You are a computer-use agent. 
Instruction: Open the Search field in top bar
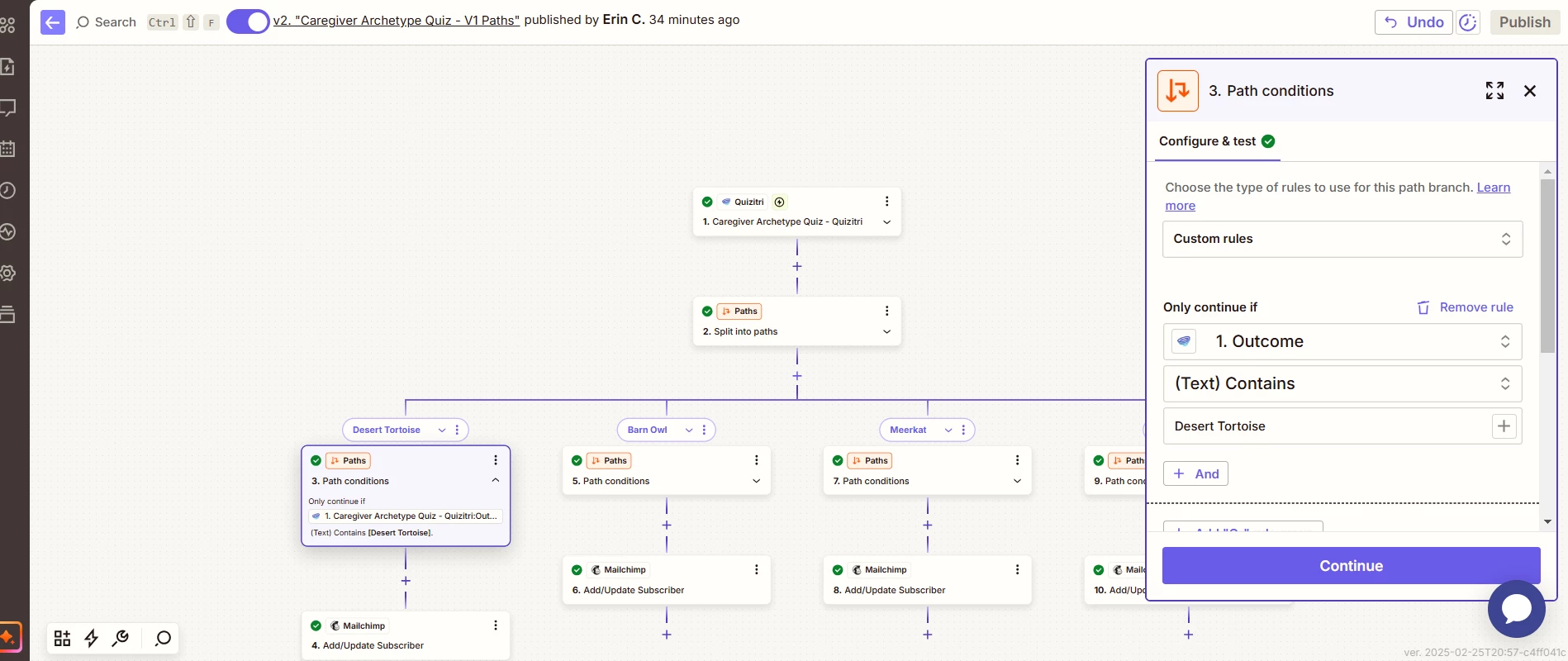point(106,22)
